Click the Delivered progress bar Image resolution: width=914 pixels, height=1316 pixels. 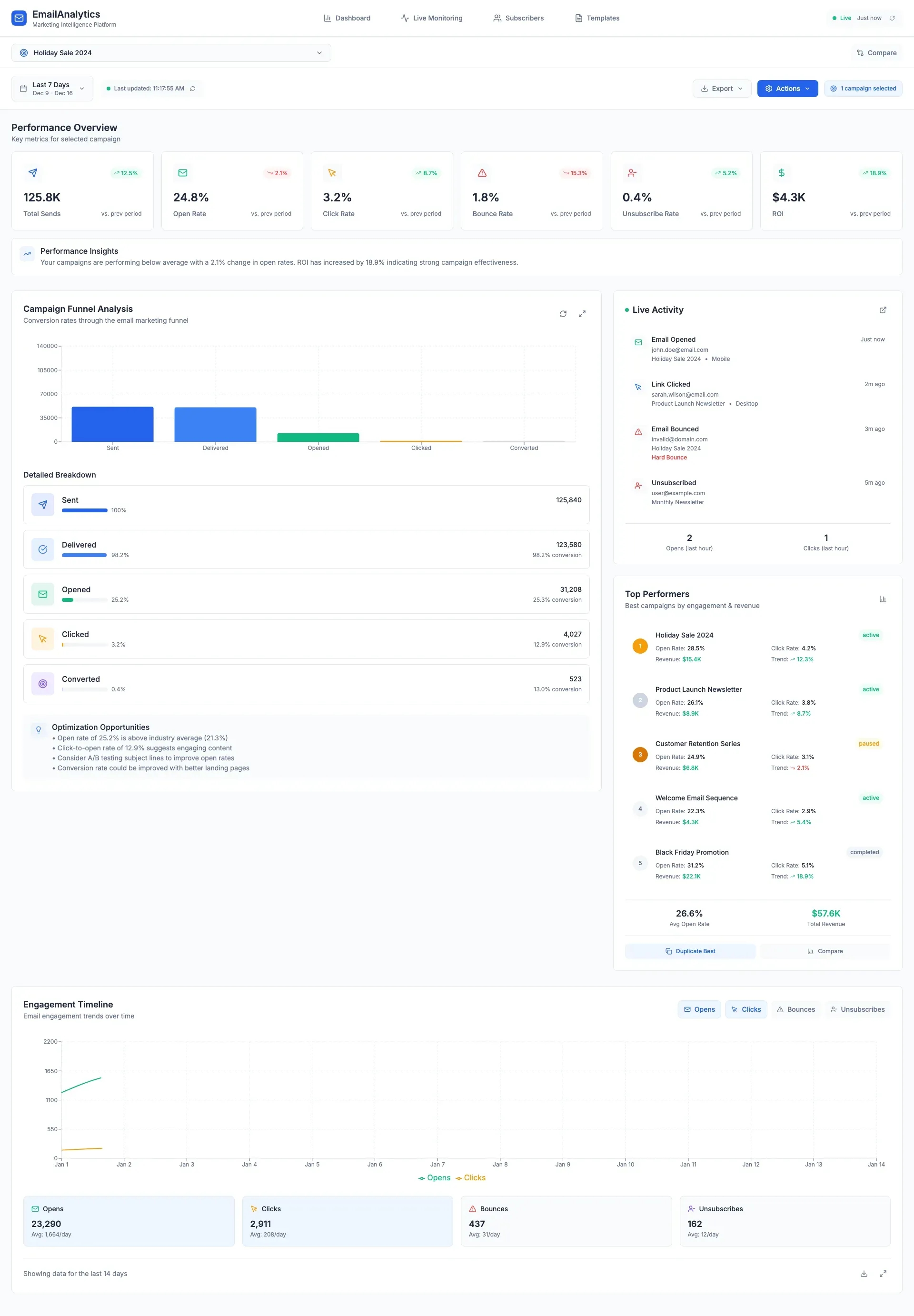tap(84, 554)
